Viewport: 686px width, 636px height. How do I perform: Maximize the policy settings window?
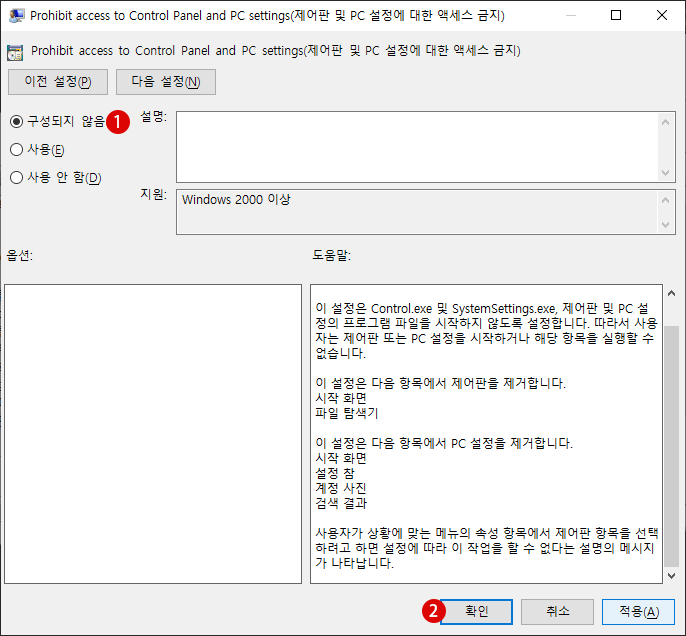click(x=616, y=15)
